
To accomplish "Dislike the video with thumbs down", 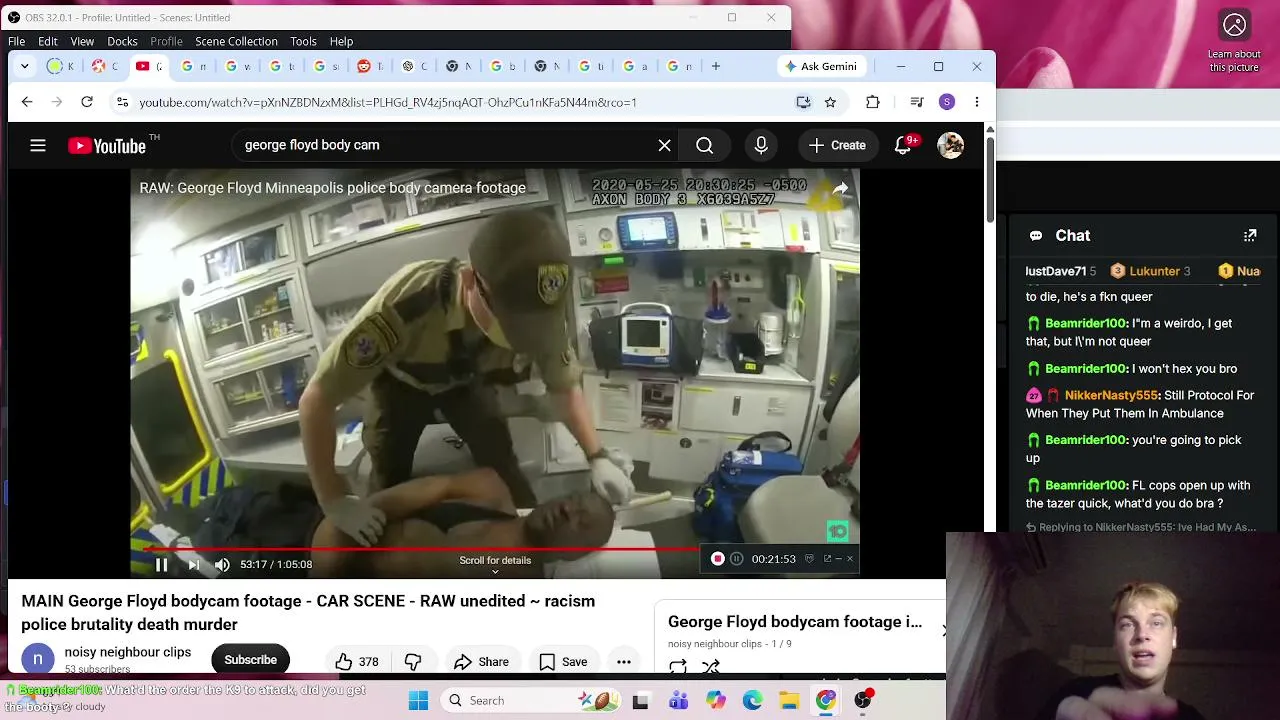I will (412, 661).
